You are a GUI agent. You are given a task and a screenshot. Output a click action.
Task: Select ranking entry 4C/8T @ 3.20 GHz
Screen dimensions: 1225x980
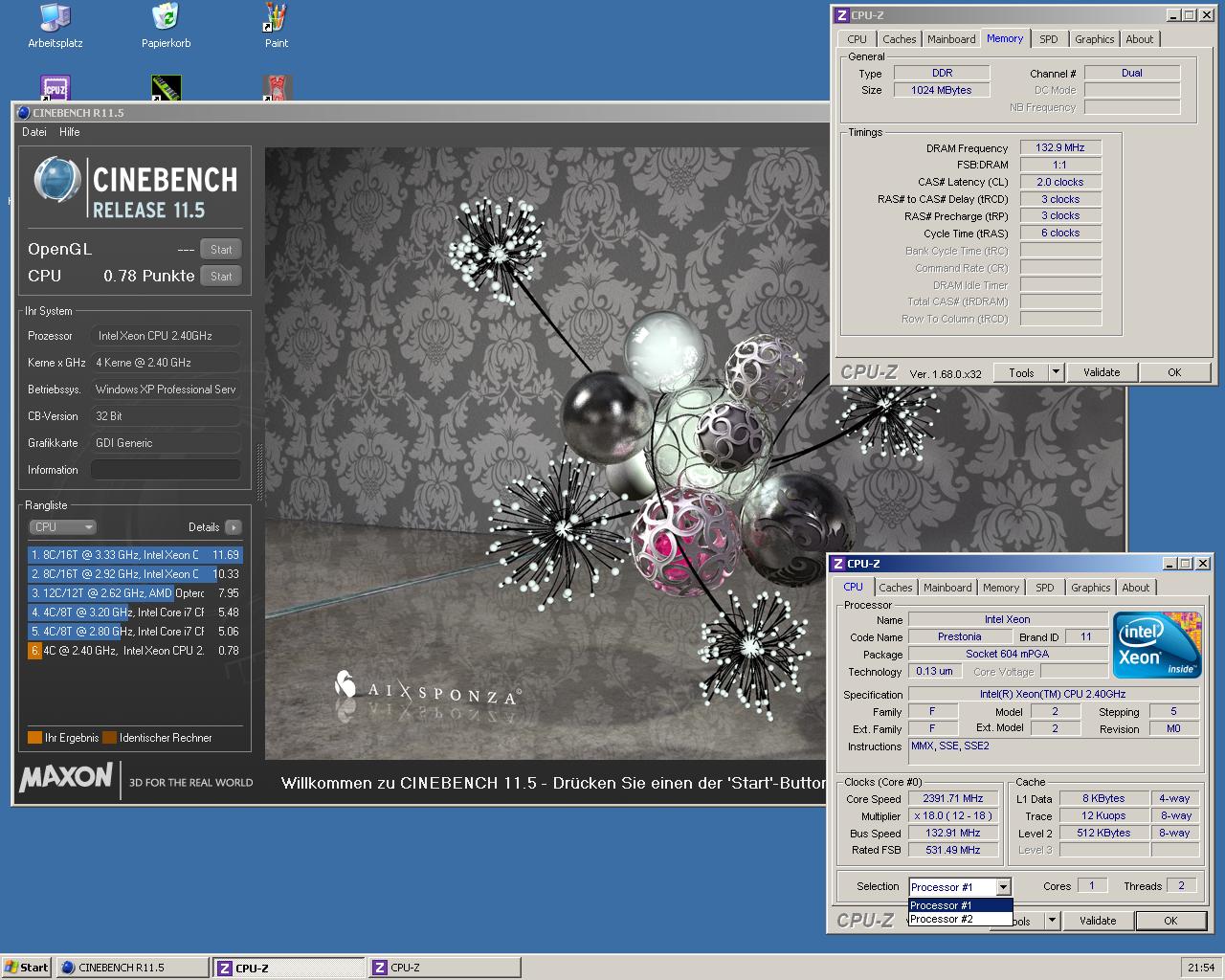point(135,612)
